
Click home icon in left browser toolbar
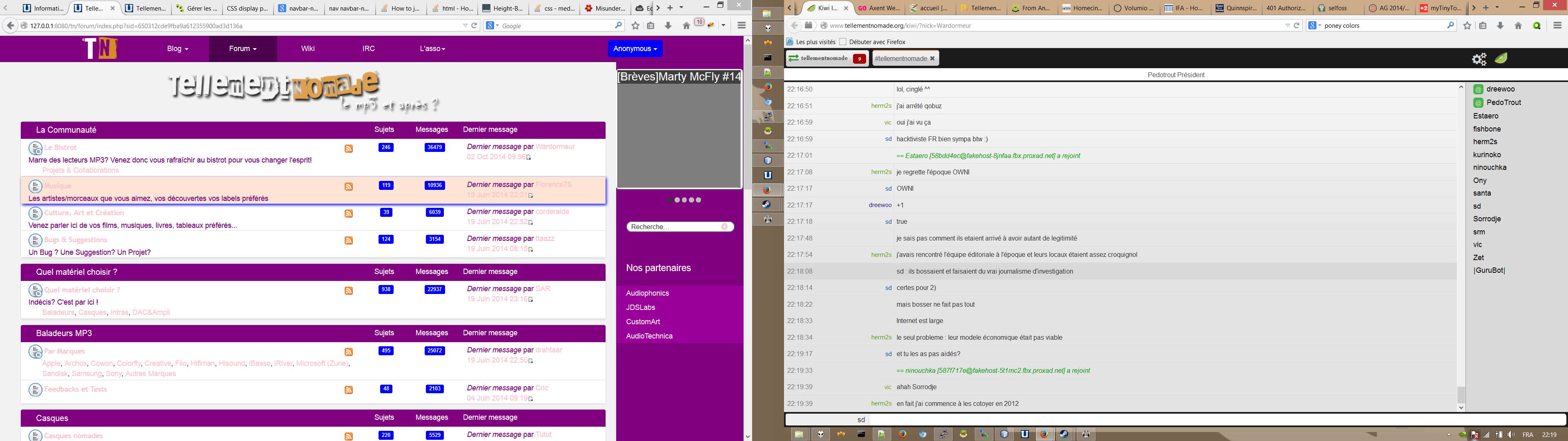686,26
